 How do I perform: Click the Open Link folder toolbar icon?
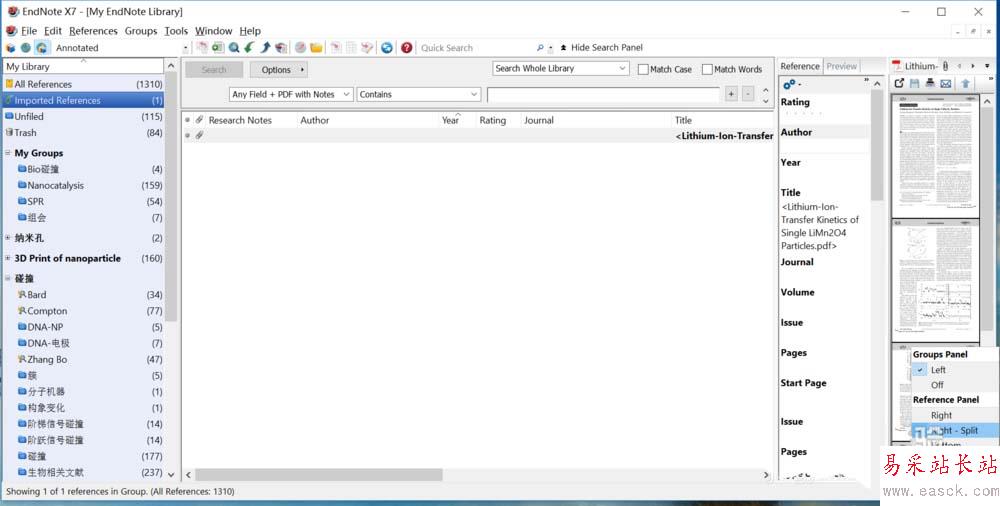pos(316,48)
